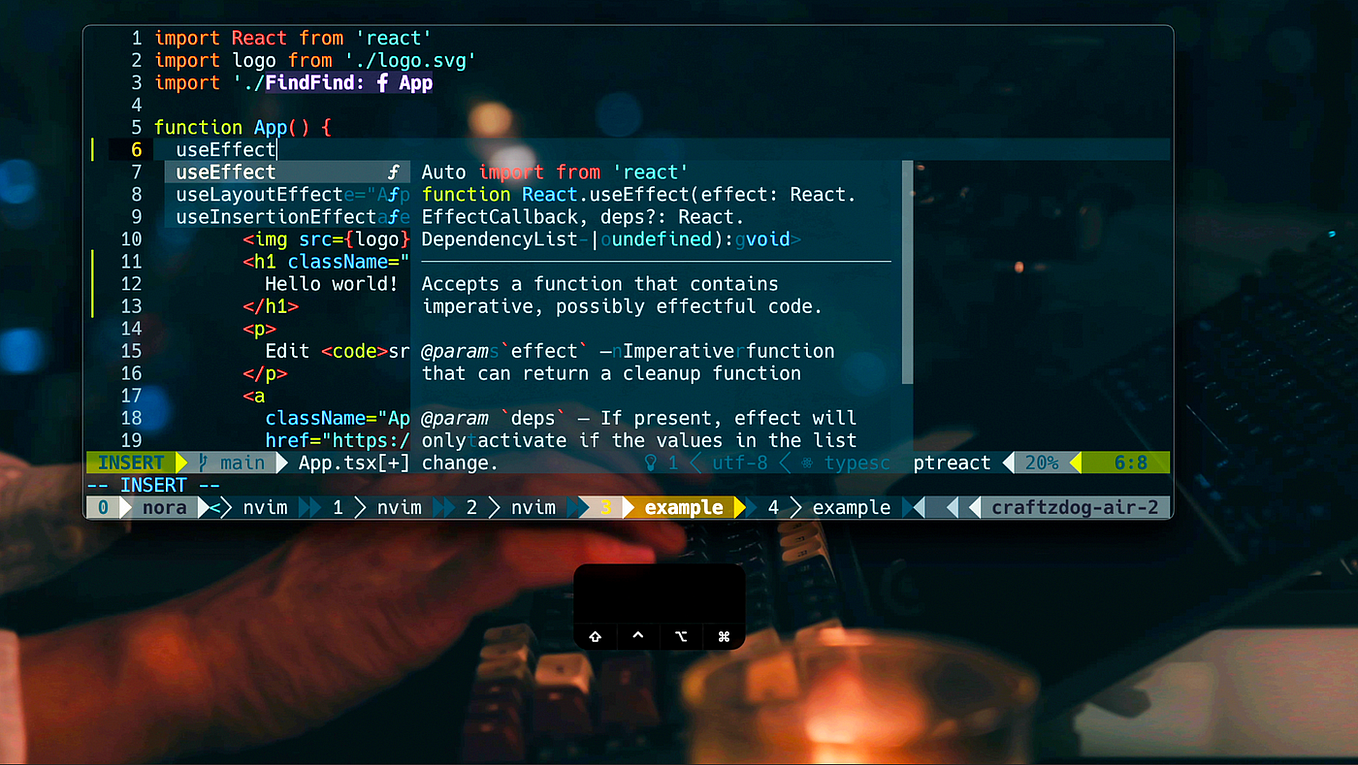Click the utf-8 encoding indicator
Image resolution: width=1358 pixels, height=765 pixels.
coord(740,462)
